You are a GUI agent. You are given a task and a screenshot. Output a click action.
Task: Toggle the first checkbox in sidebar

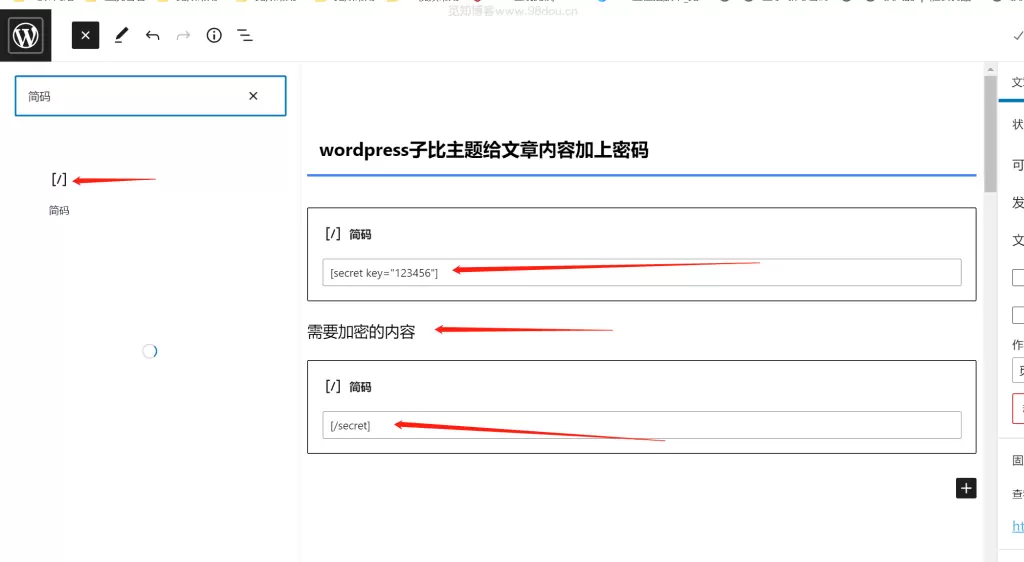(1017, 277)
